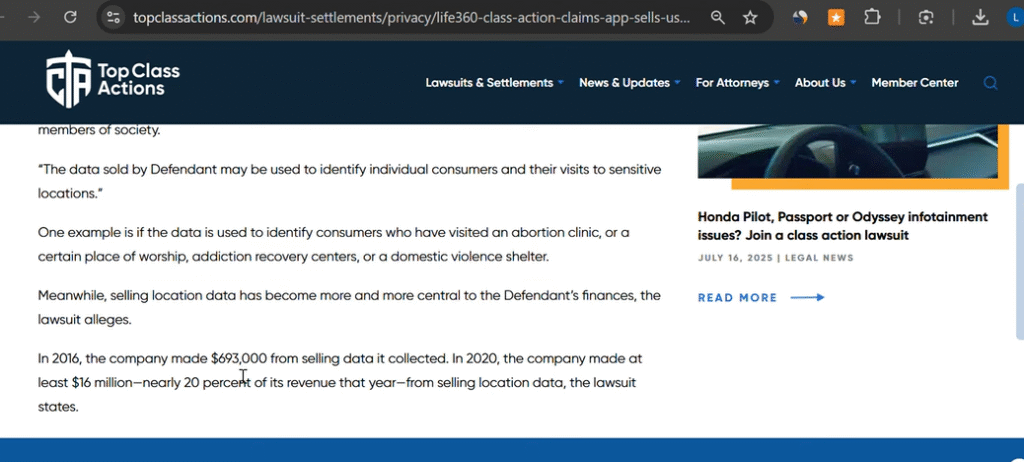1024x462 pixels.
Task: Expand the News & Updates dropdown
Action: [629, 83]
